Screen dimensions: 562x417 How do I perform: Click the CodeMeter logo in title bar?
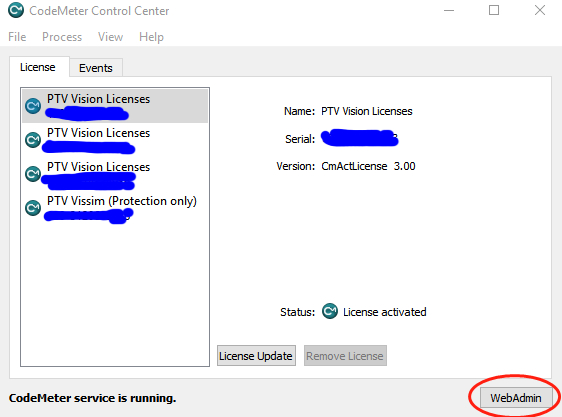(16, 10)
